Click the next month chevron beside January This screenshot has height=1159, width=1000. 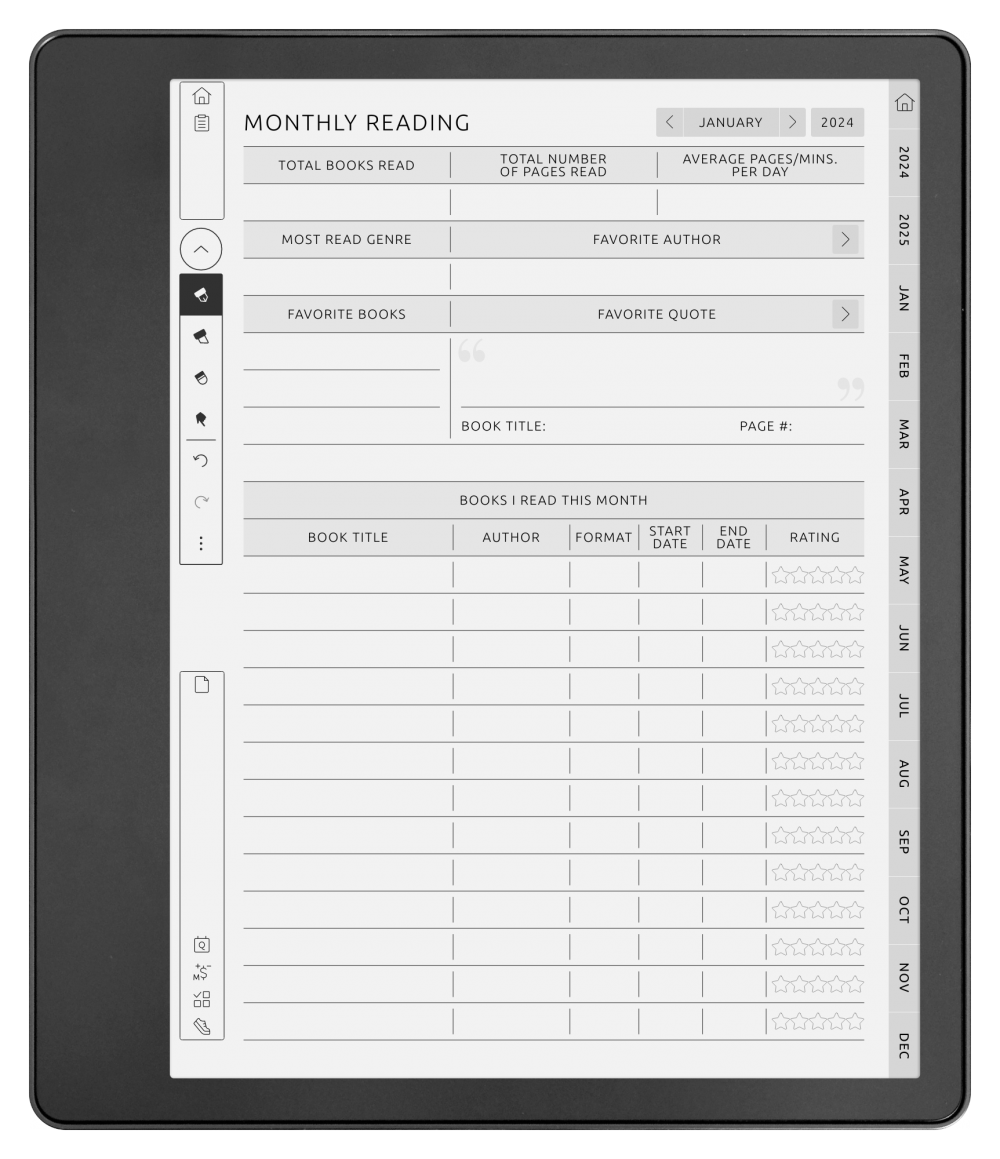[793, 122]
